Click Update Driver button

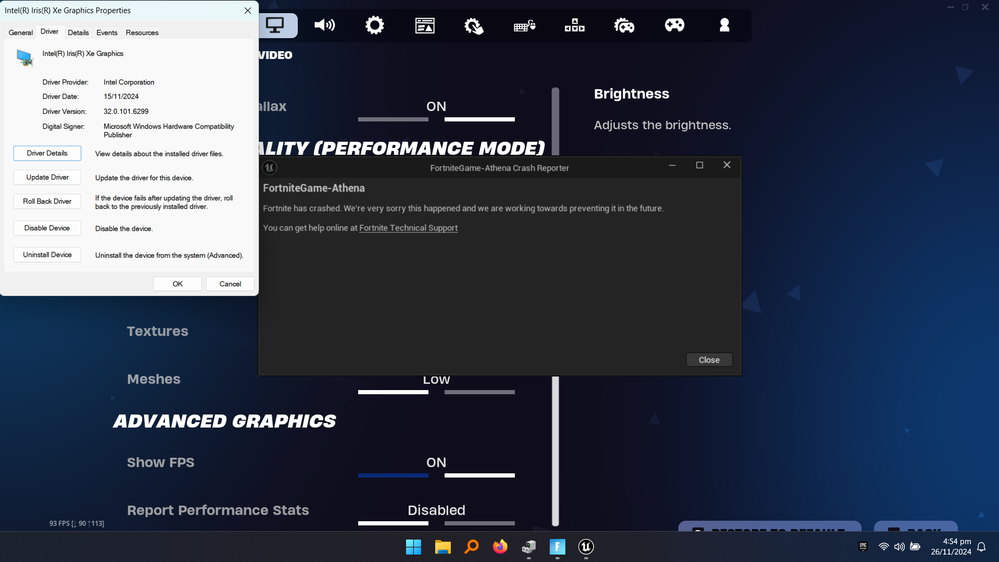pos(47,177)
